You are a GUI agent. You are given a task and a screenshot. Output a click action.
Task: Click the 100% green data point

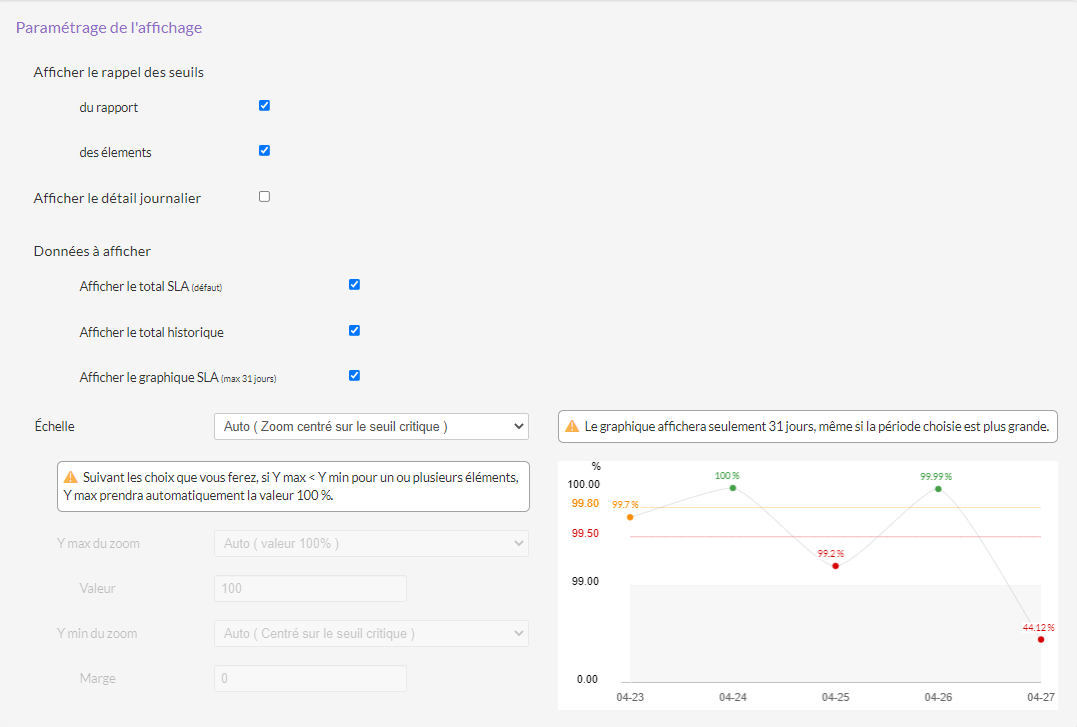733,488
